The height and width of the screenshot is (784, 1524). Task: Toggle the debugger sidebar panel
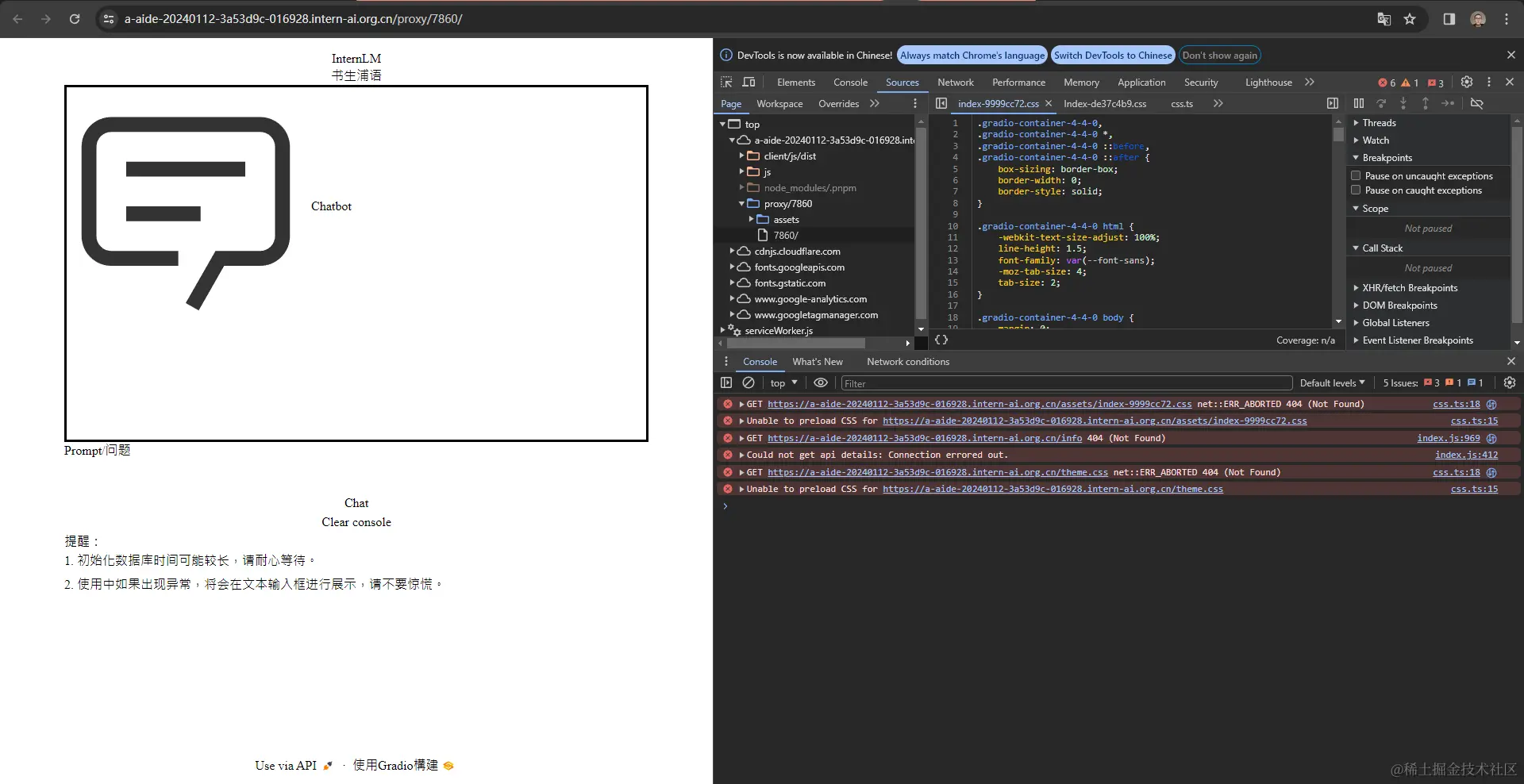[x=1333, y=103]
